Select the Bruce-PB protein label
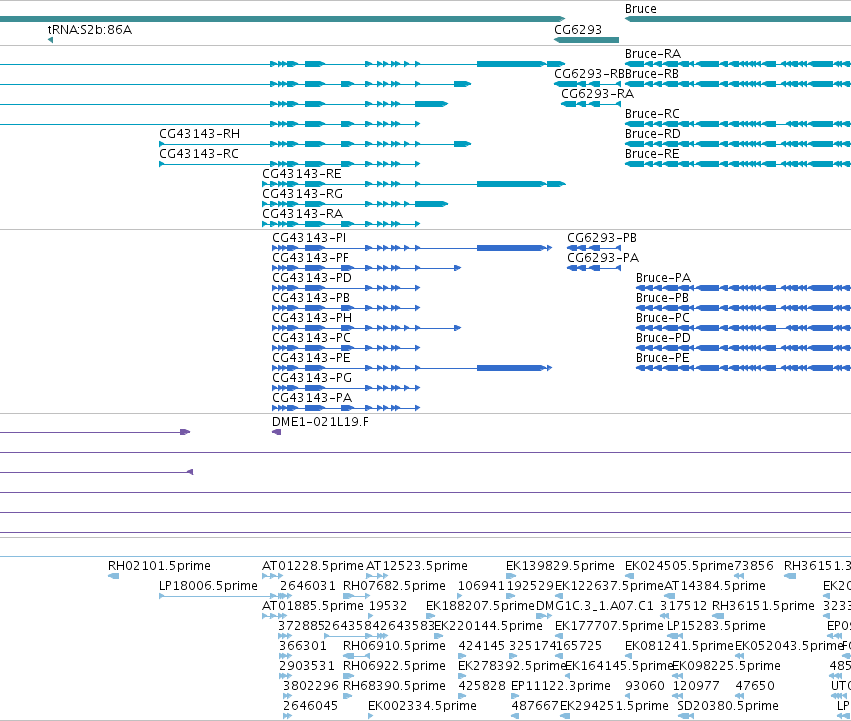The image size is (851, 721). coord(662,298)
